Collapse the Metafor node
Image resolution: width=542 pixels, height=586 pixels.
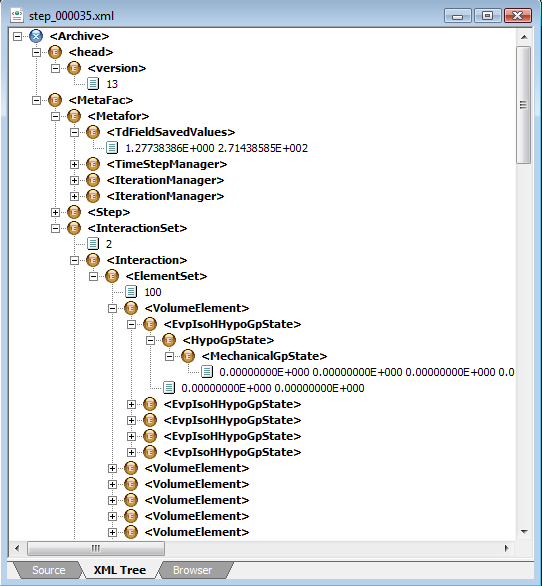click(x=55, y=116)
